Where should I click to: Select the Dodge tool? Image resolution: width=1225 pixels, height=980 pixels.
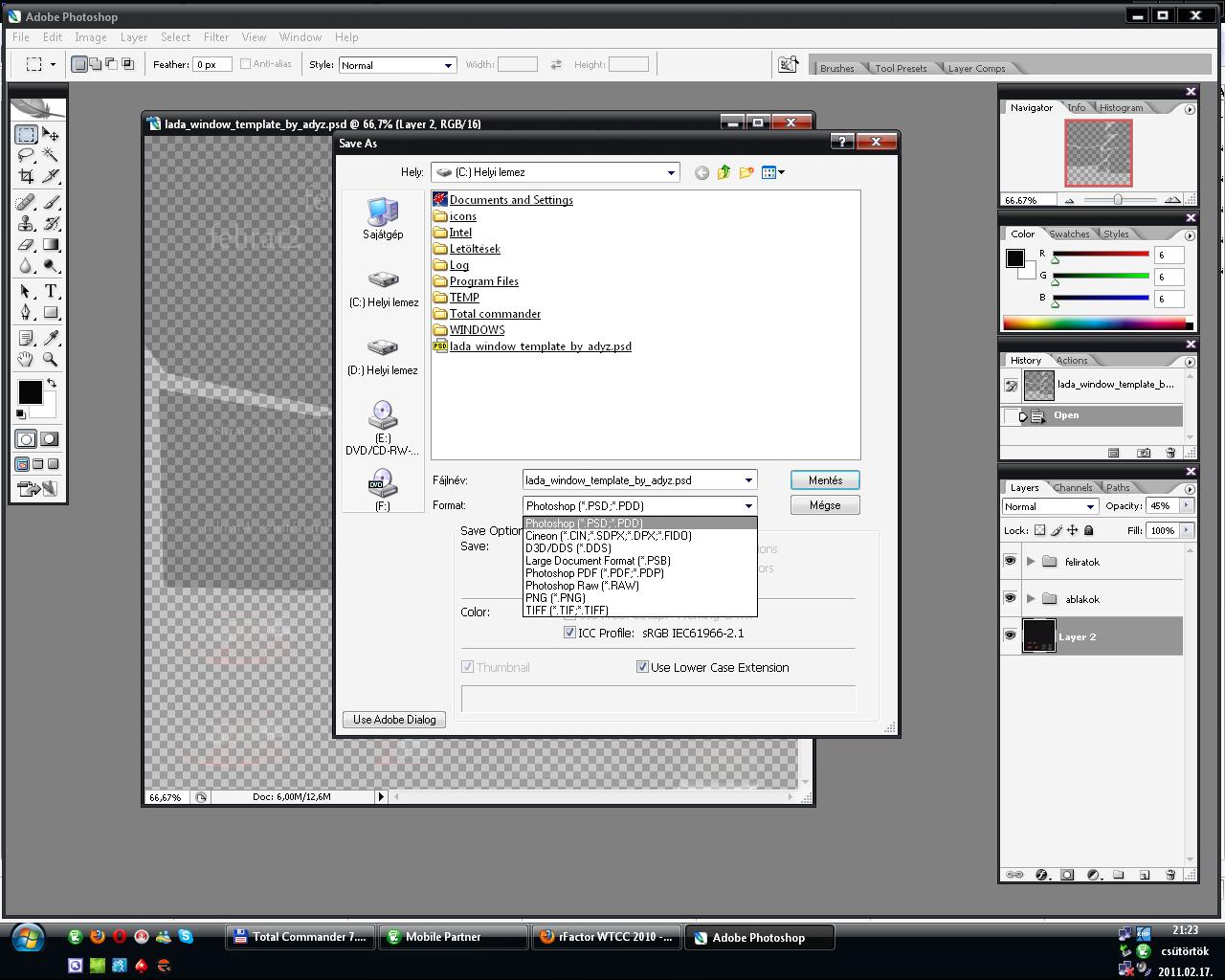point(51,266)
